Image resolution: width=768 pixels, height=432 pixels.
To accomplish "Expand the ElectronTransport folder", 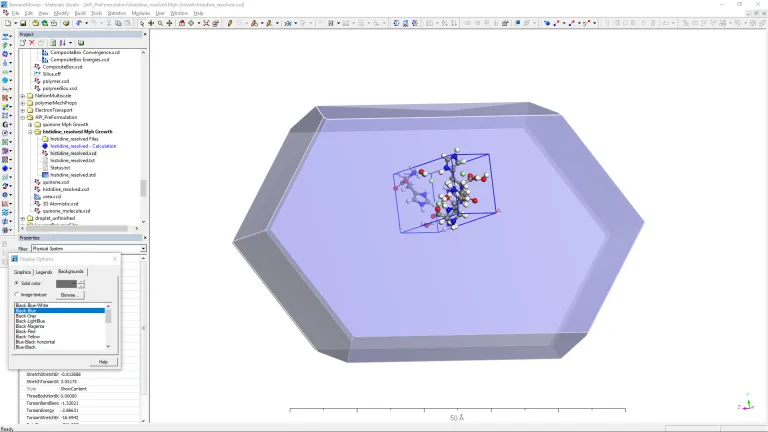I will 23,110.
